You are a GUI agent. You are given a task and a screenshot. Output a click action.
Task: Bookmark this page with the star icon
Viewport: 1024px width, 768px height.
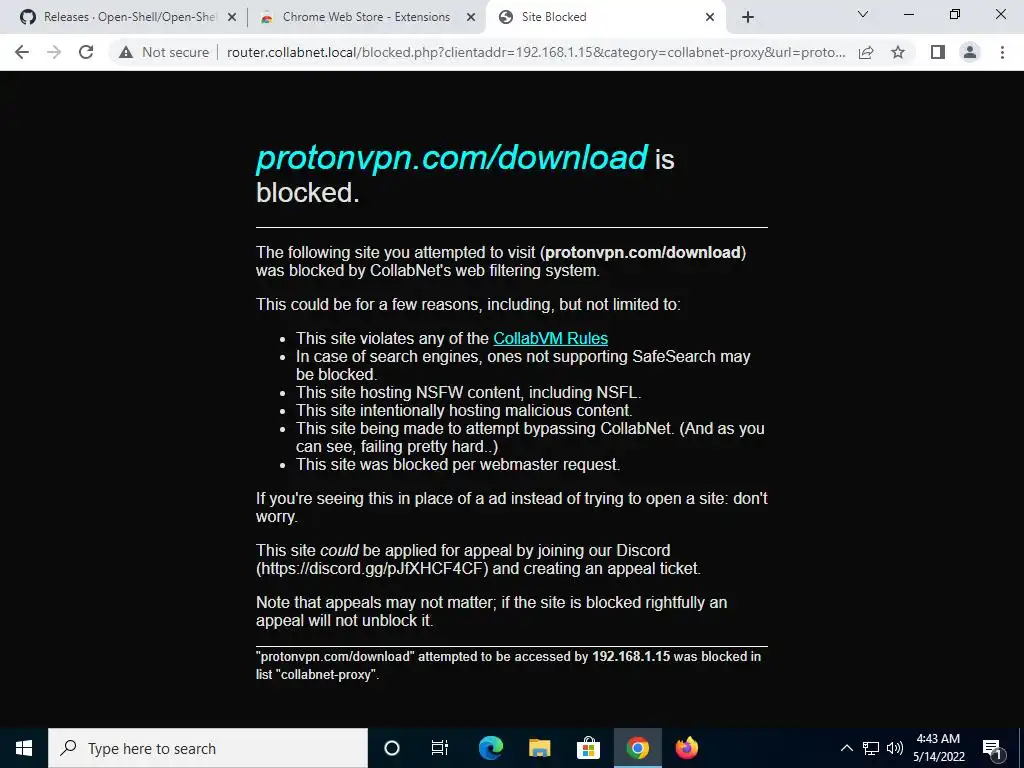(898, 52)
